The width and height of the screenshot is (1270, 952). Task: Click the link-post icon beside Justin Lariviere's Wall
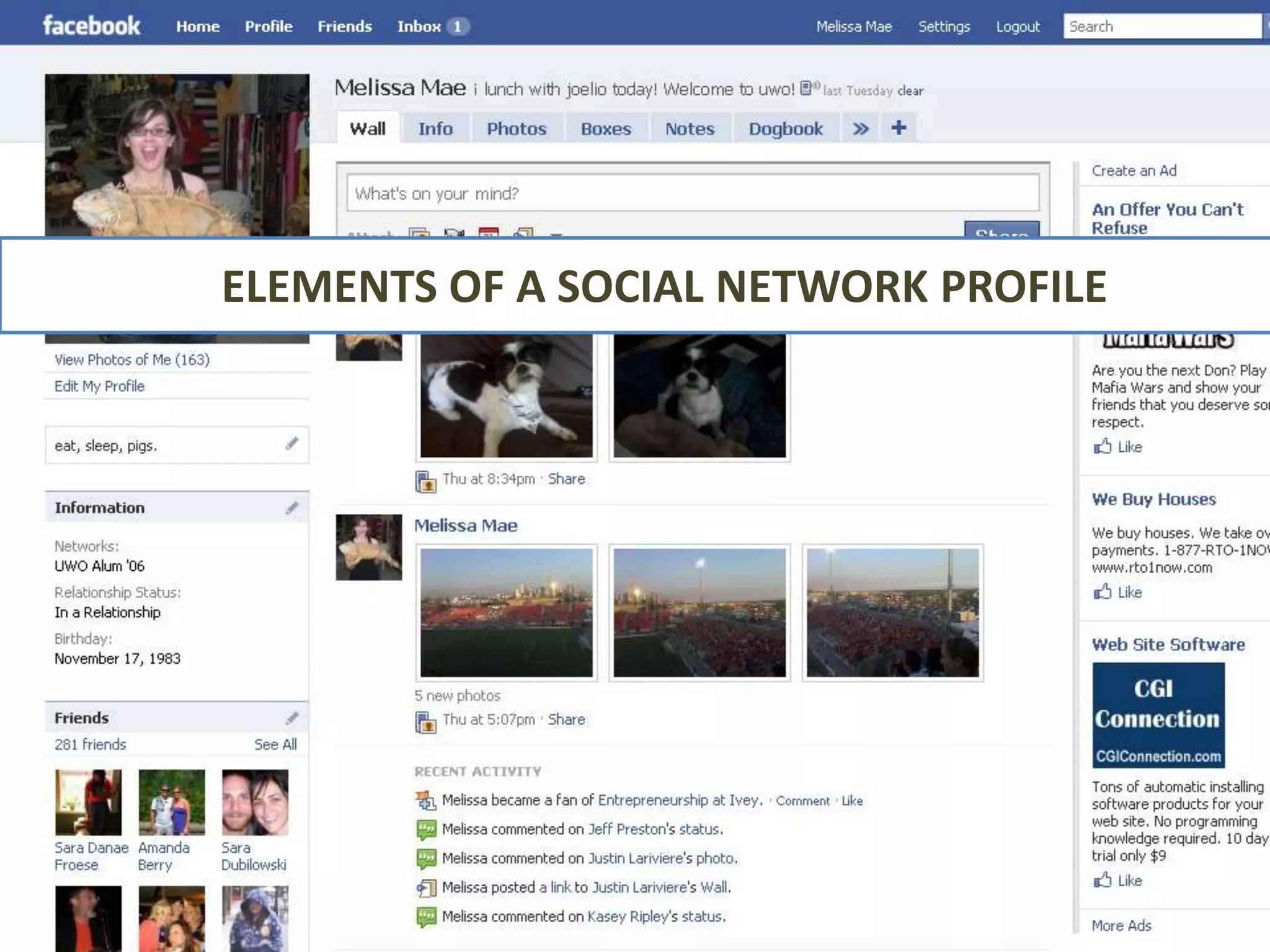click(426, 888)
